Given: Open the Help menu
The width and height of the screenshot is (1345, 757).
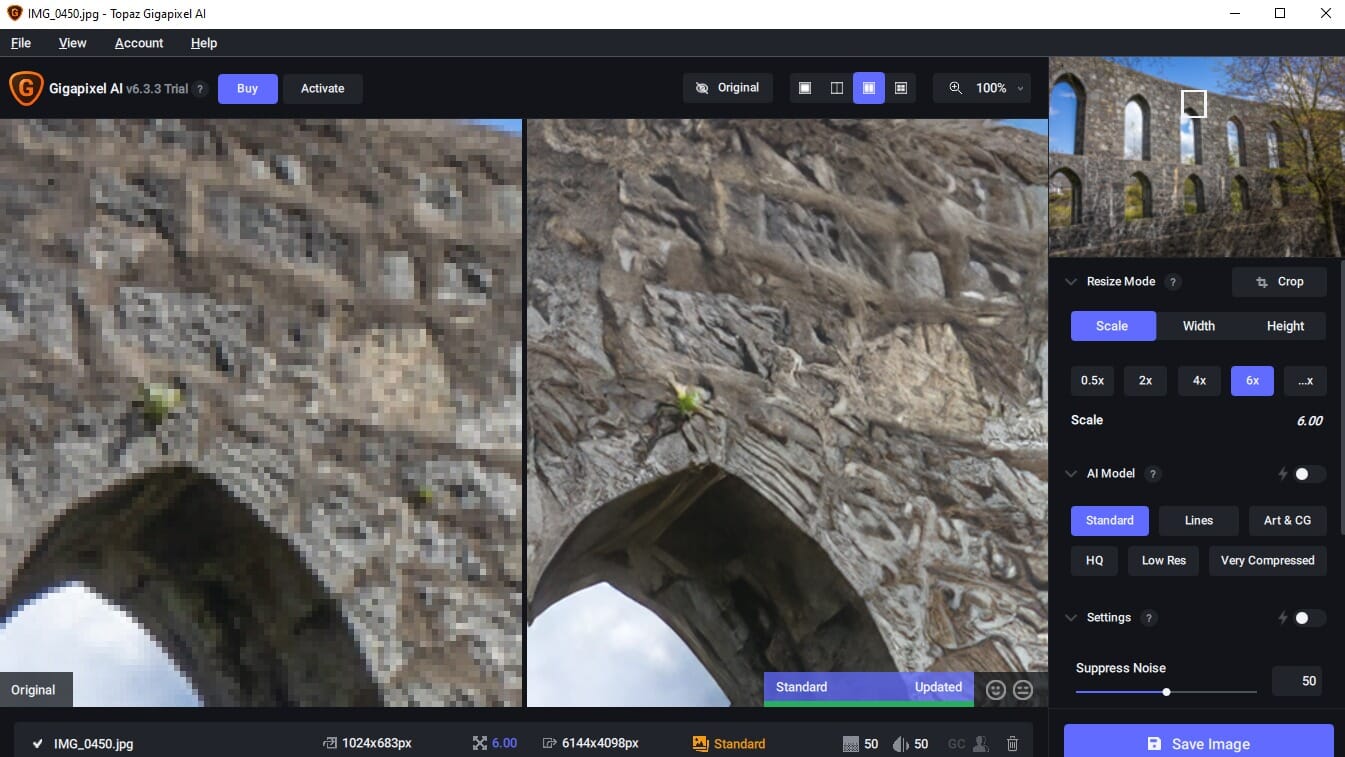Looking at the screenshot, I should click(x=204, y=43).
